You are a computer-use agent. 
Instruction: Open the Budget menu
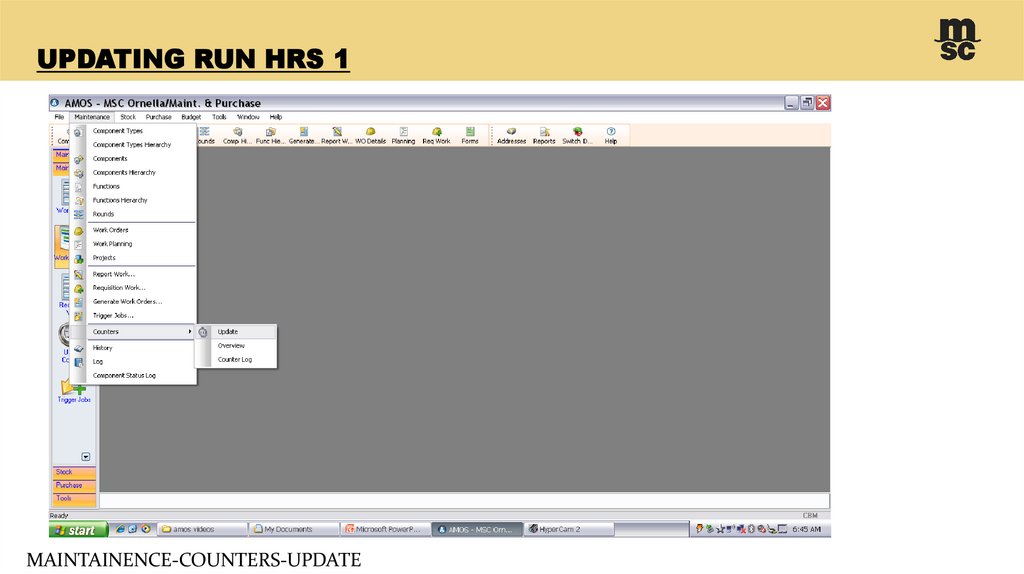(x=191, y=117)
